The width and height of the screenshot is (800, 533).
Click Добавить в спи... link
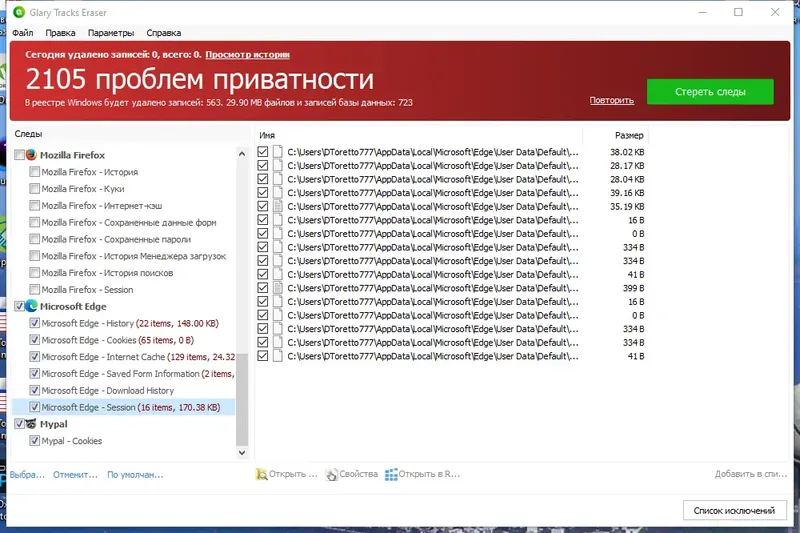751,474
